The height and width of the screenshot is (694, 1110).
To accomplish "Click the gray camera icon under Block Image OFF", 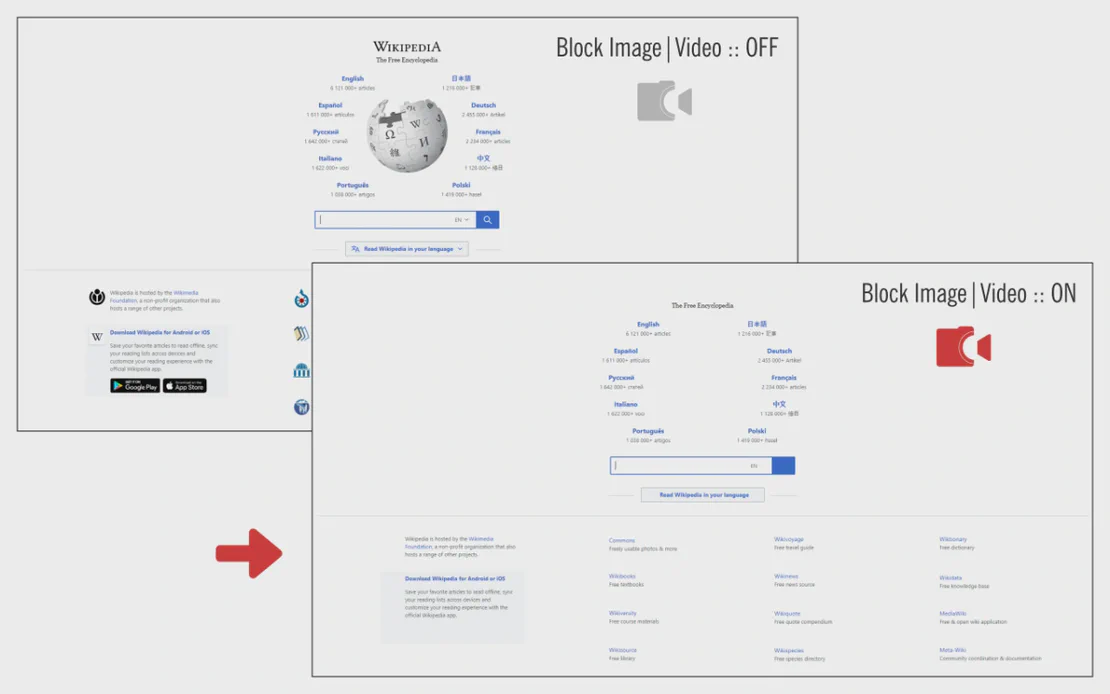I will pyautogui.click(x=664, y=101).
